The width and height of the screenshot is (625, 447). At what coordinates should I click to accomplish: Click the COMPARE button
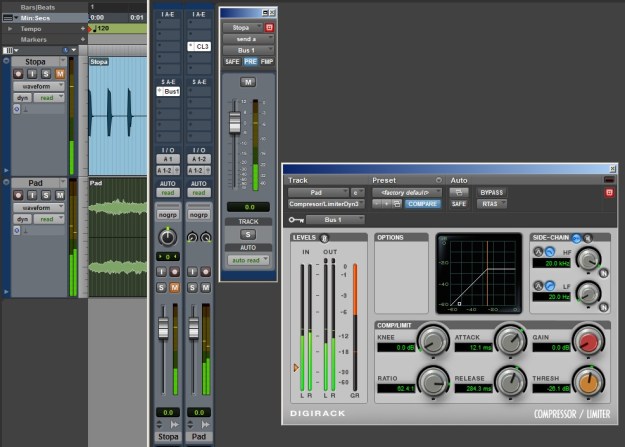click(x=422, y=203)
